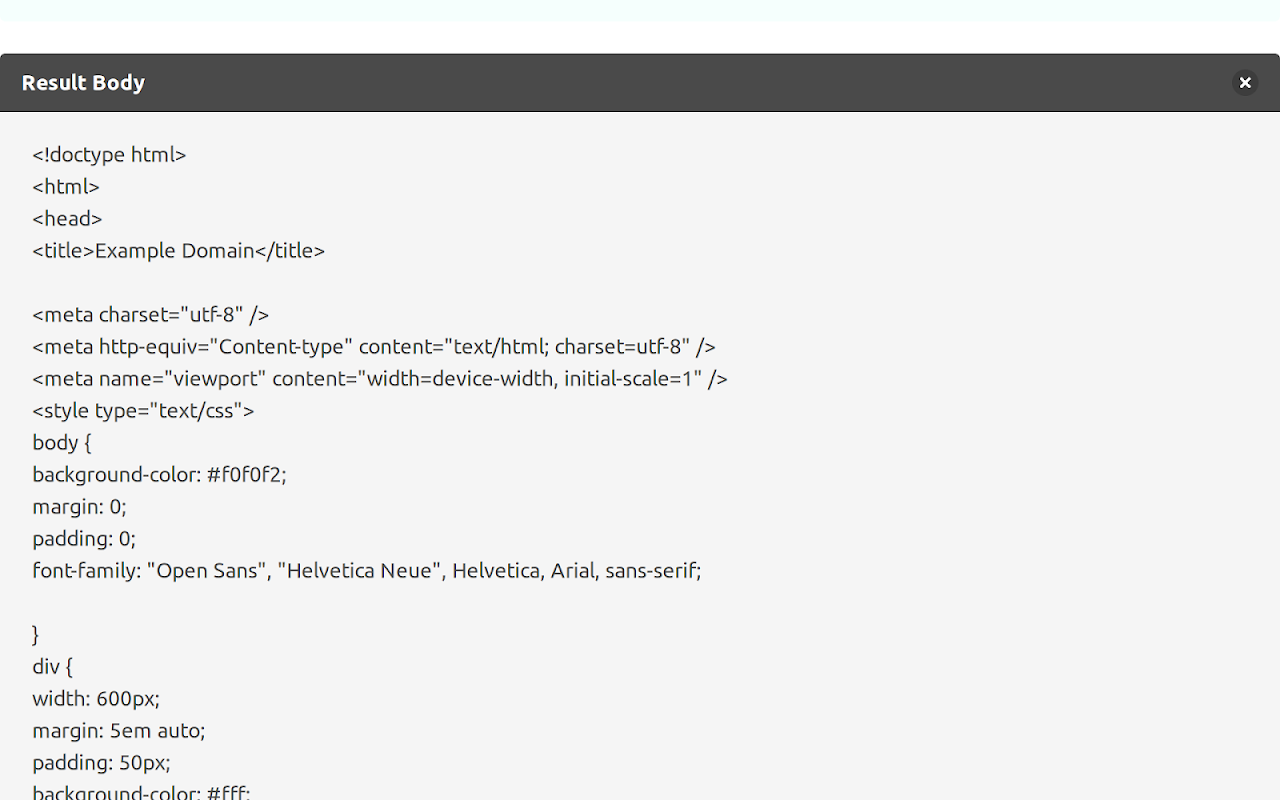Click the margin: 0 line
This screenshot has width=1280, height=800.
(79, 506)
